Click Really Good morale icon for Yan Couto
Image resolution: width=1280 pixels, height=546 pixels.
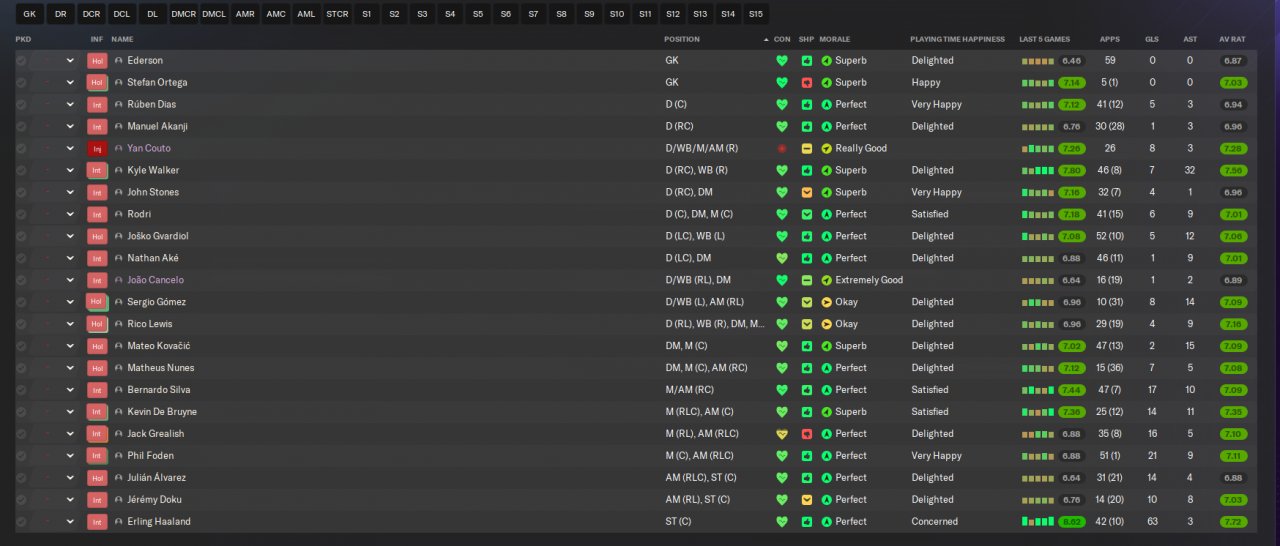coord(827,148)
